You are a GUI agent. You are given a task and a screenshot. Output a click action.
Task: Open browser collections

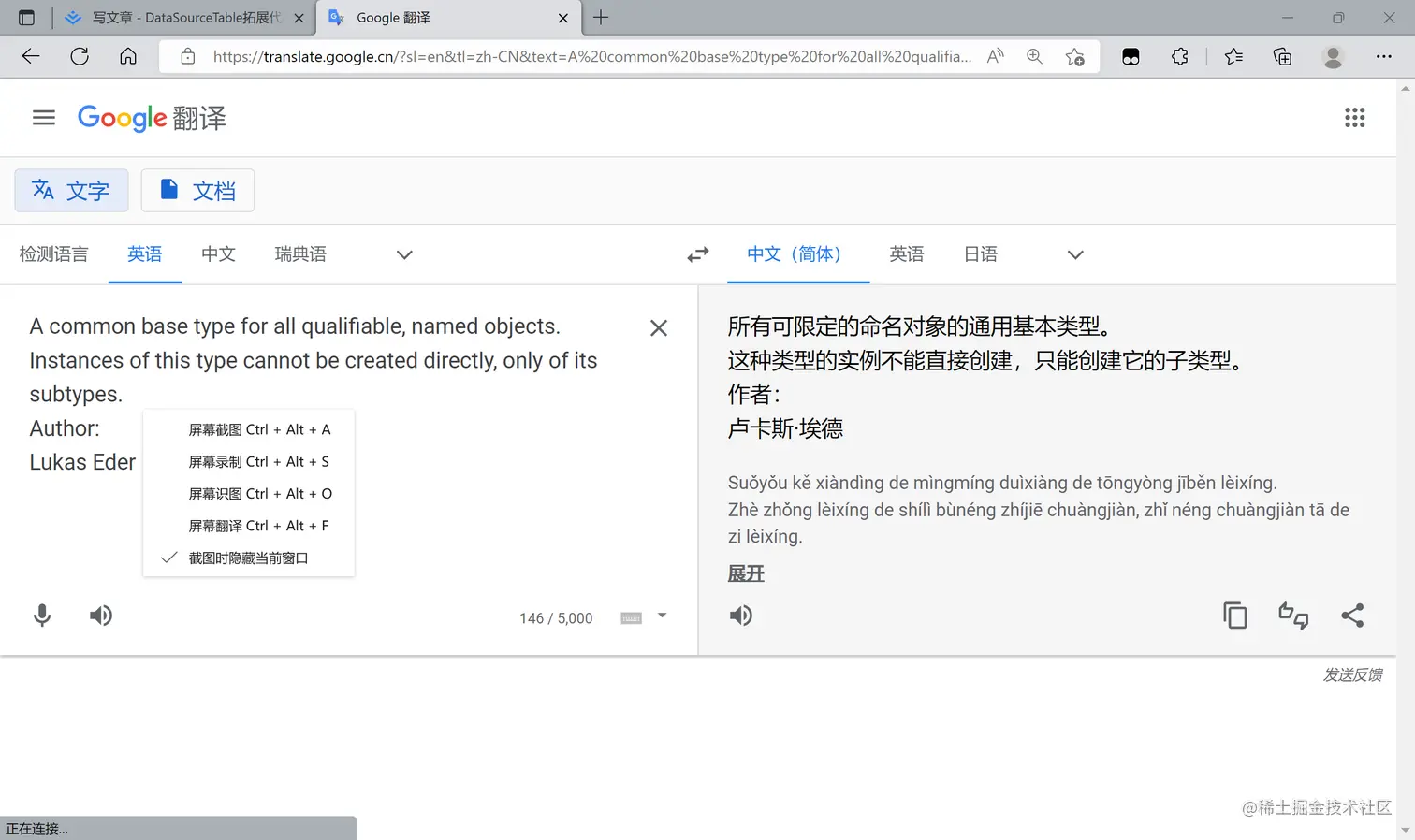tap(1283, 56)
